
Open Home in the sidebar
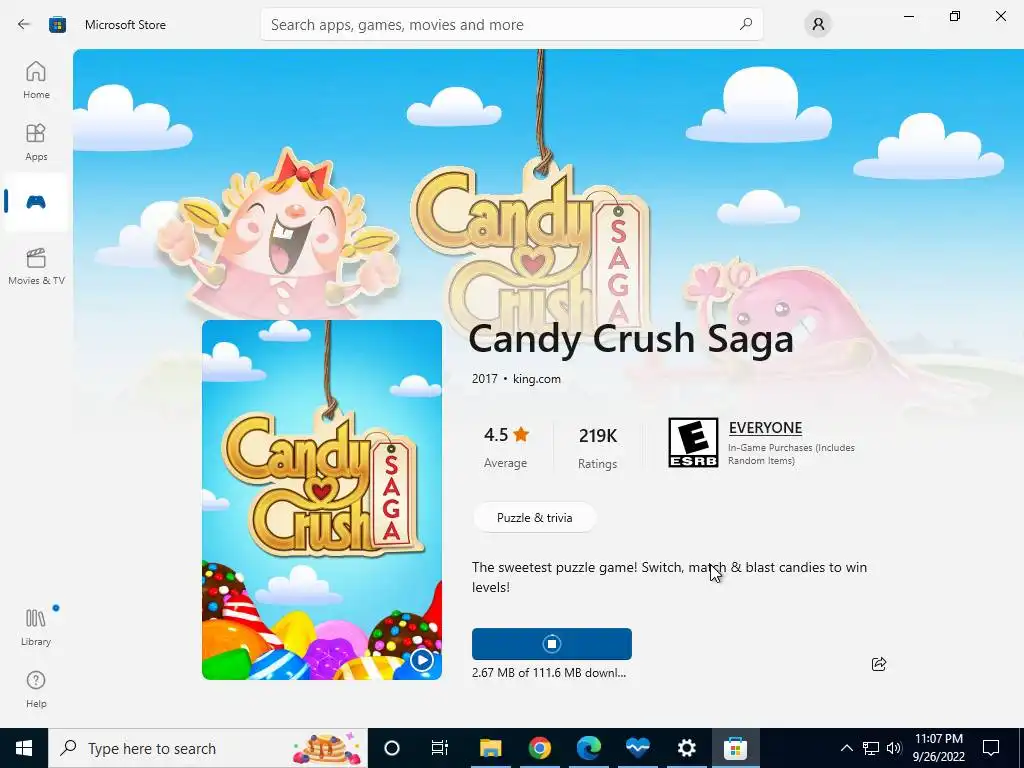point(36,80)
